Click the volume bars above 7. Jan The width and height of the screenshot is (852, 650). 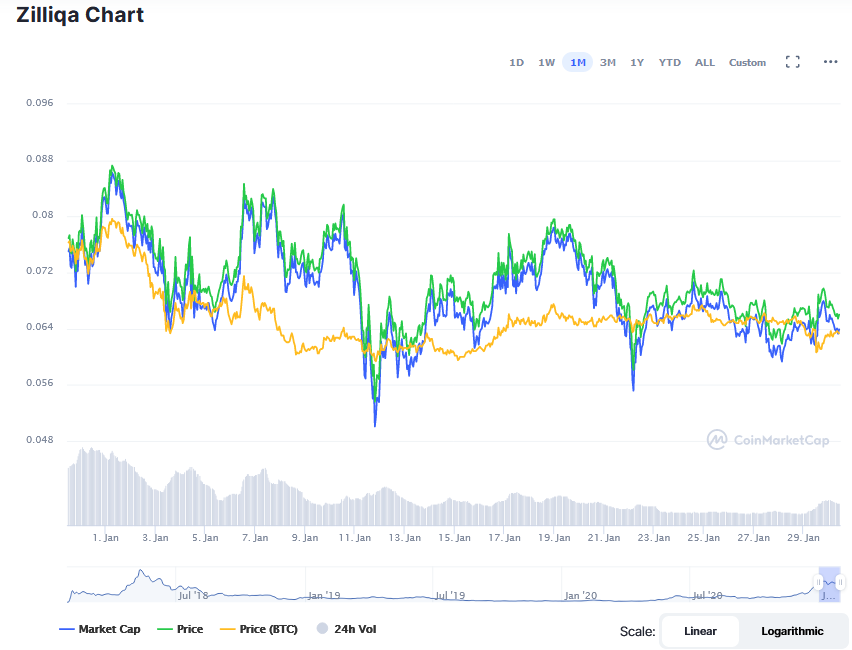(x=255, y=500)
